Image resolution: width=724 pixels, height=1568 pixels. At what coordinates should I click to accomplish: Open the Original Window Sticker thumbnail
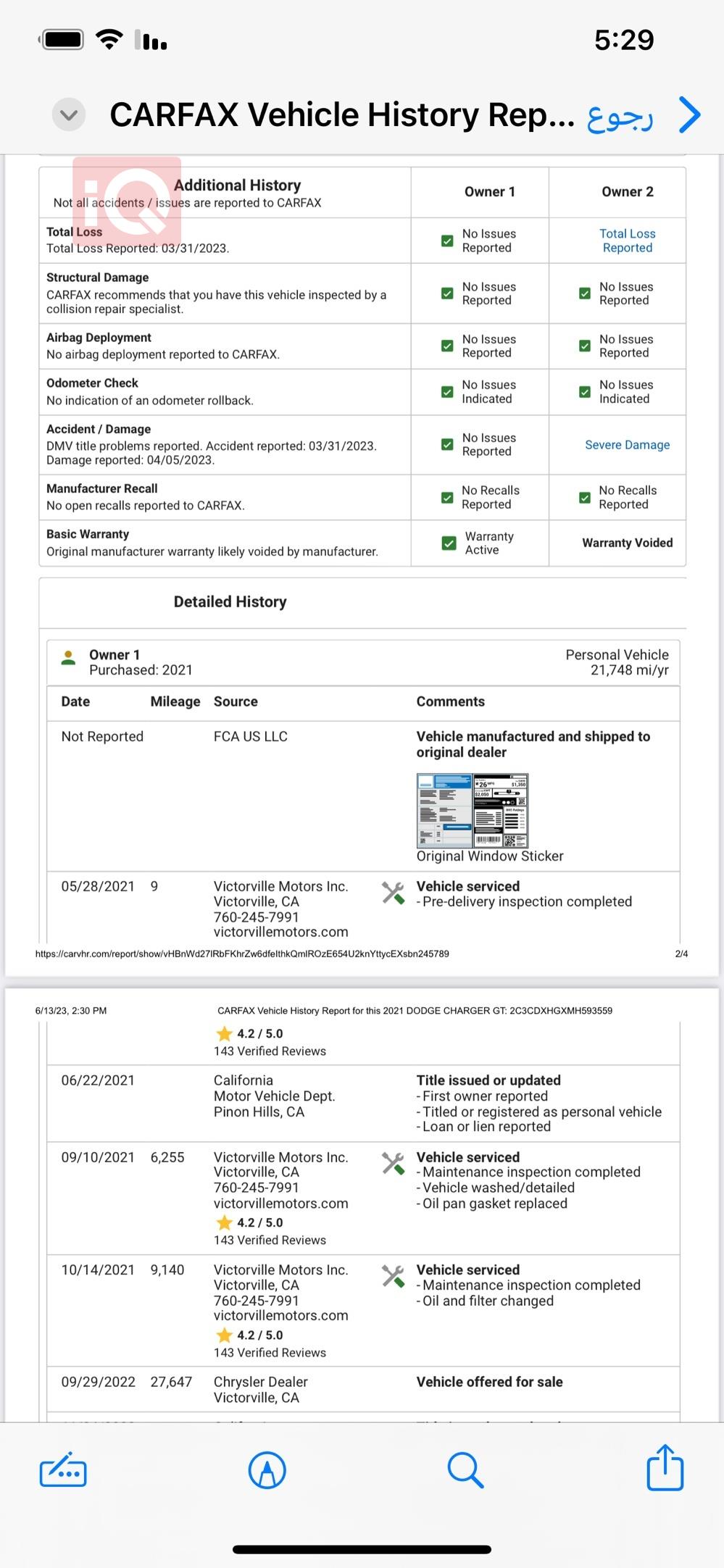point(473,810)
